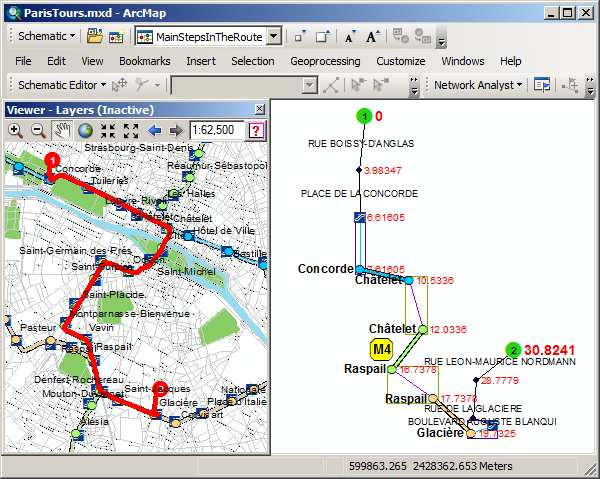Click the decrease label text size icon
This screenshot has width=600, height=479.
point(350,36)
